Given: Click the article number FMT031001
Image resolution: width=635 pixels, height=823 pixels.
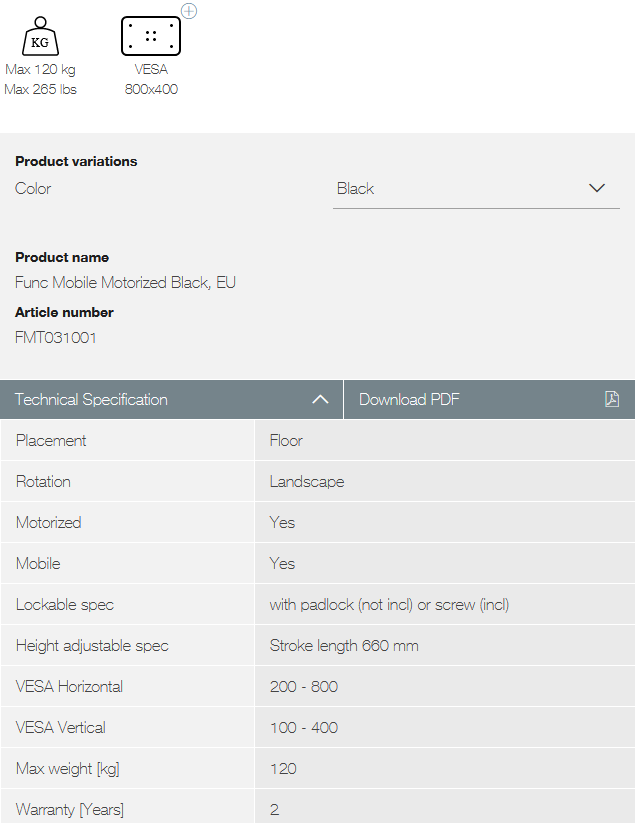Looking at the screenshot, I should pos(56,337).
